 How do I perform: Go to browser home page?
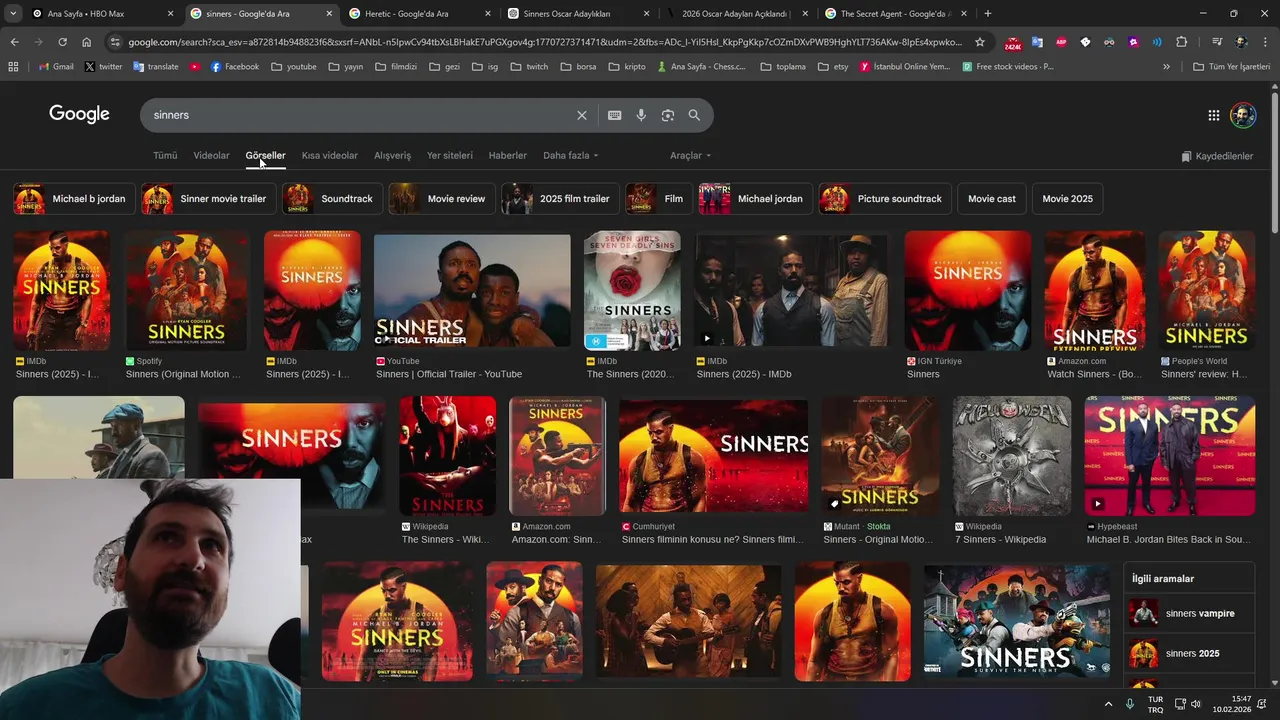(x=87, y=42)
